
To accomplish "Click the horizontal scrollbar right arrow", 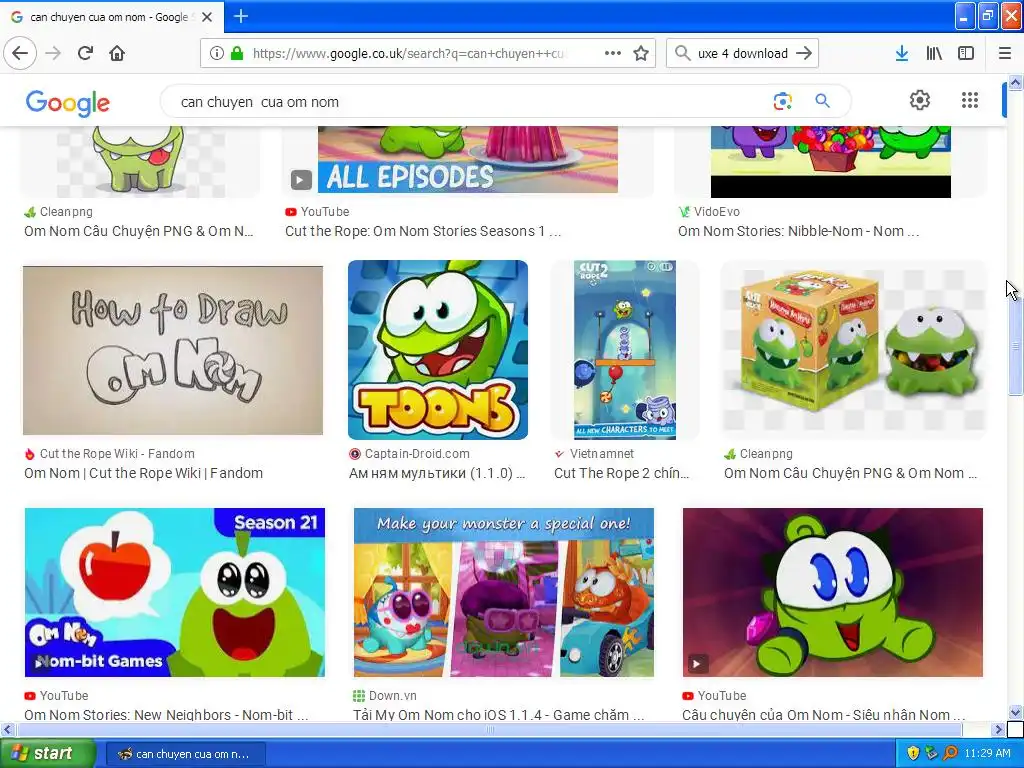I will pos(999,729).
